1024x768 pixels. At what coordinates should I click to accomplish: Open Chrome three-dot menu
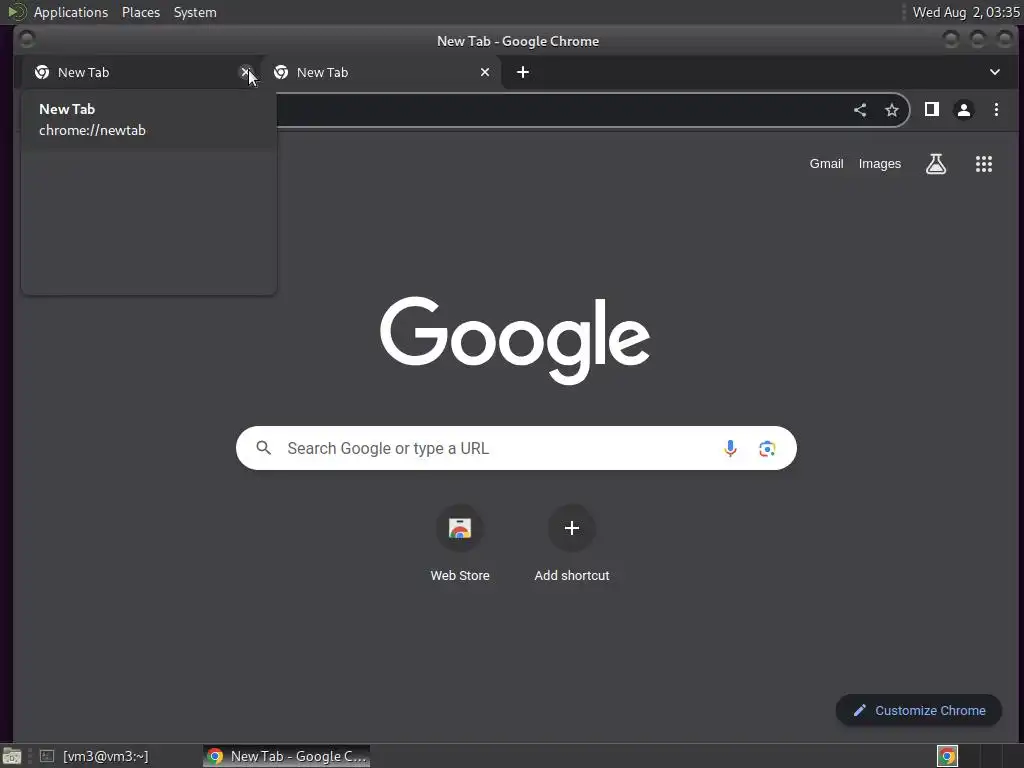pos(996,110)
